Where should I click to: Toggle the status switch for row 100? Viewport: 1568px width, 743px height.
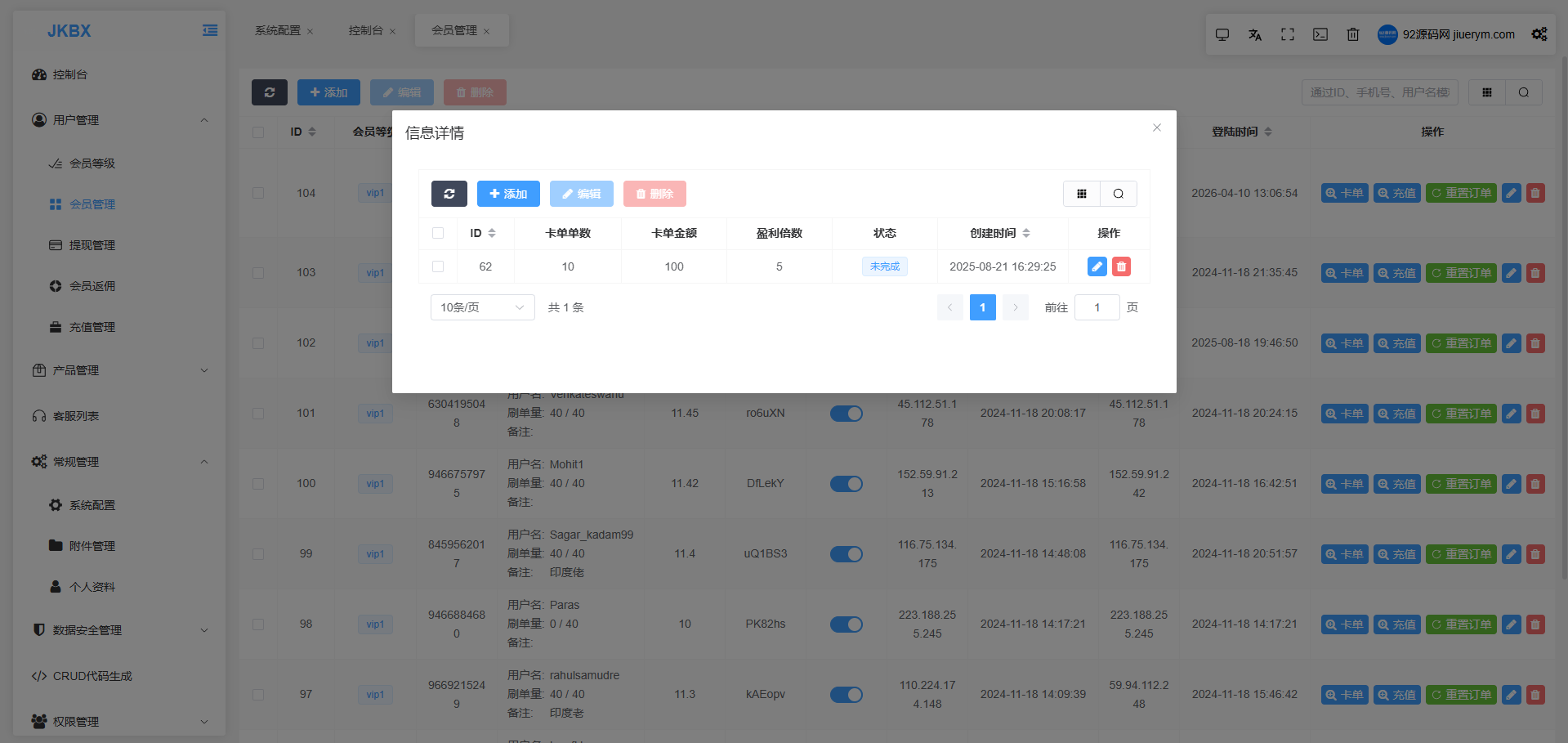(847, 484)
